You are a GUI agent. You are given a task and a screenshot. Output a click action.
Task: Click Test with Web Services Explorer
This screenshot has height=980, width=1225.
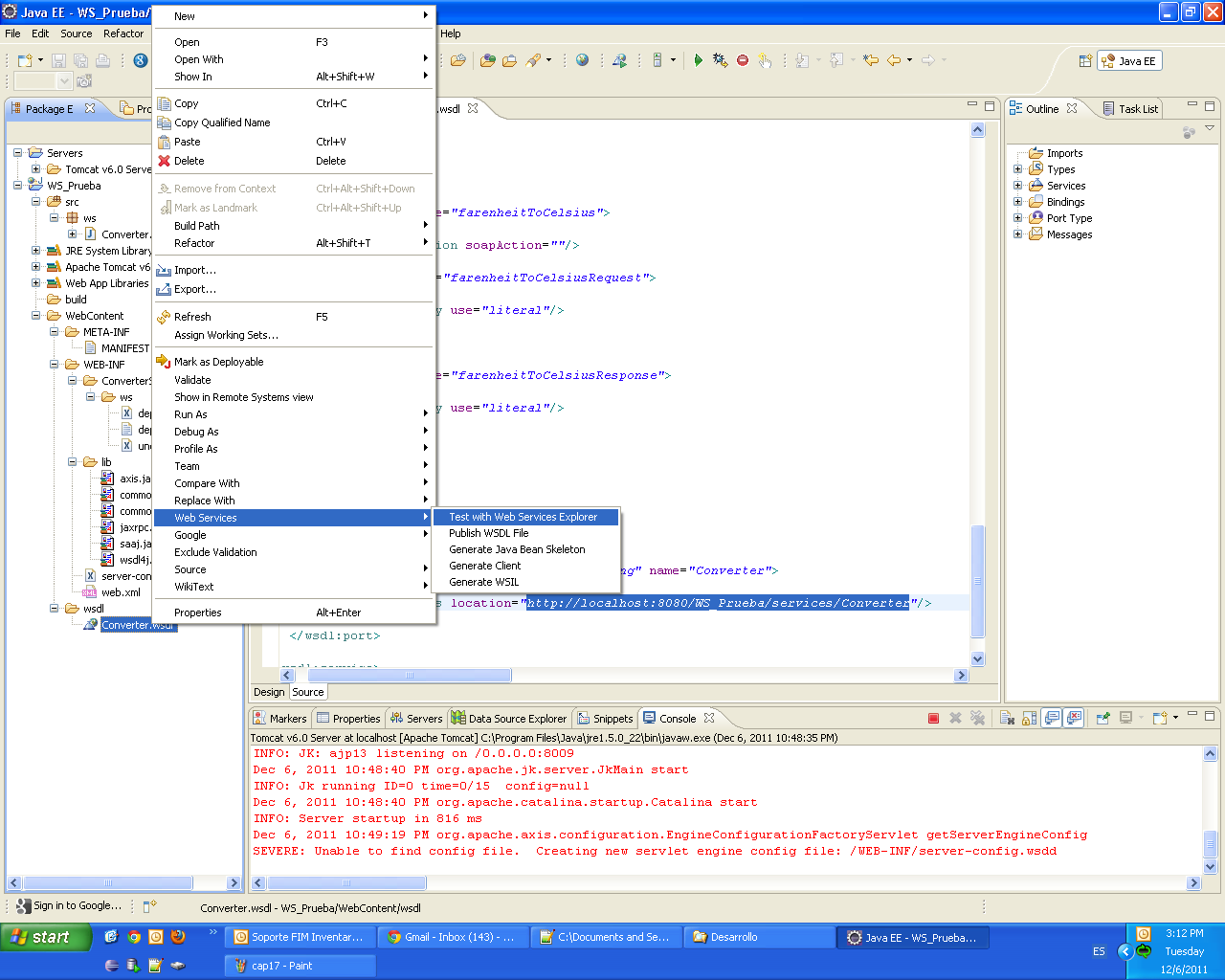523,517
